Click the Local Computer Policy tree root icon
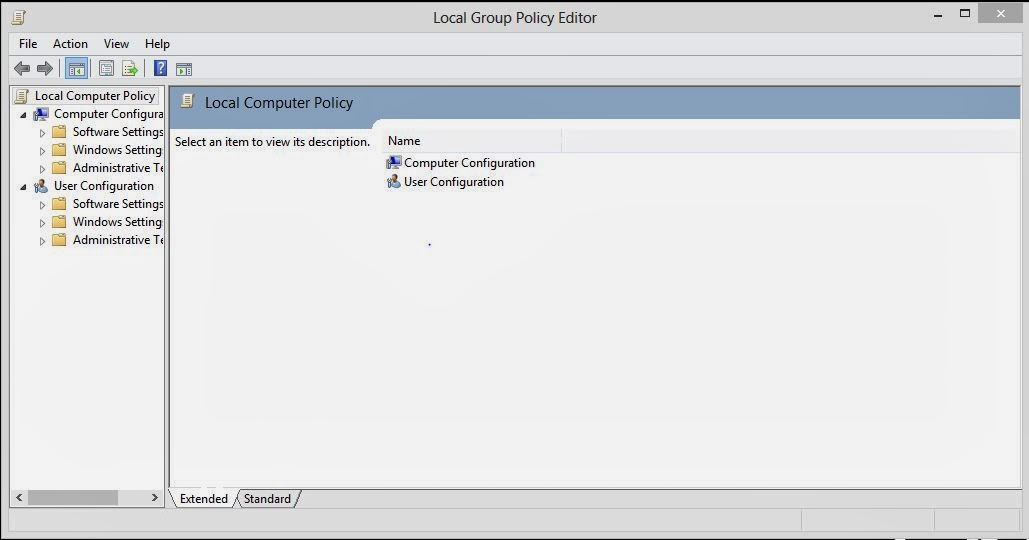Screen dimensions: 1029x540 22,96
